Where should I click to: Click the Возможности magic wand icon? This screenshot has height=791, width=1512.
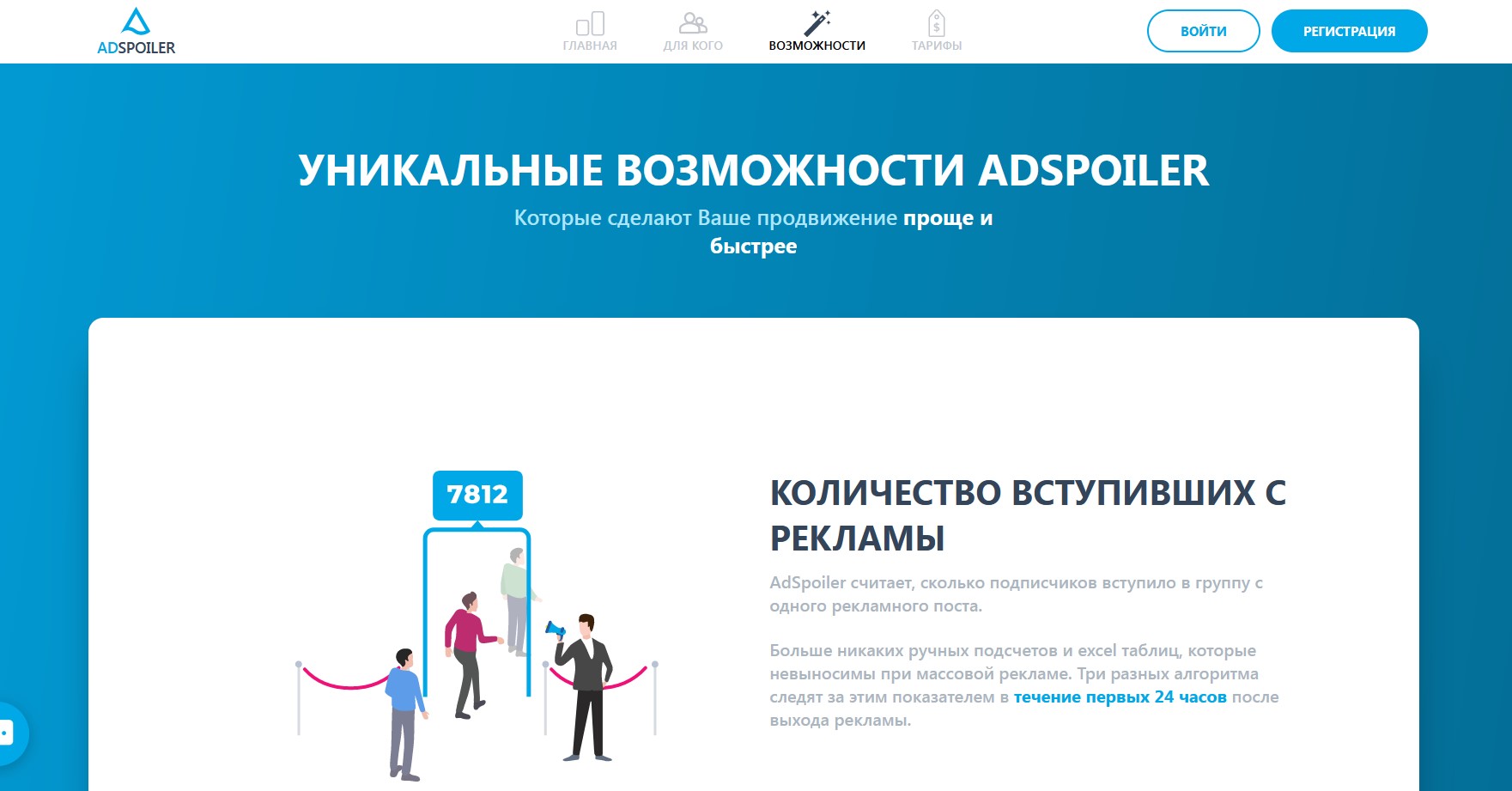pos(817,23)
